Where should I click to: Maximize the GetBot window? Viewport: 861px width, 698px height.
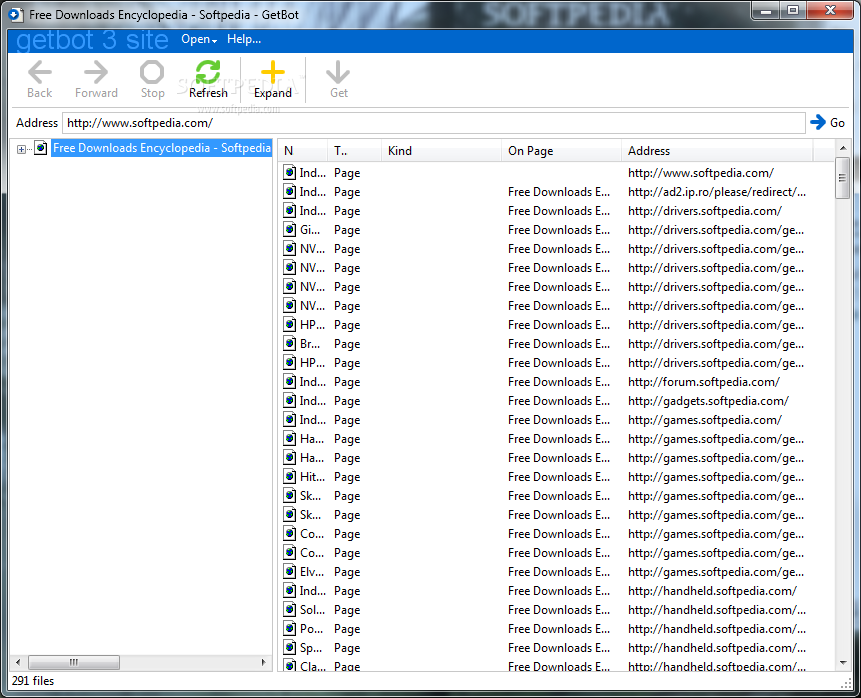tap(792, 10)
